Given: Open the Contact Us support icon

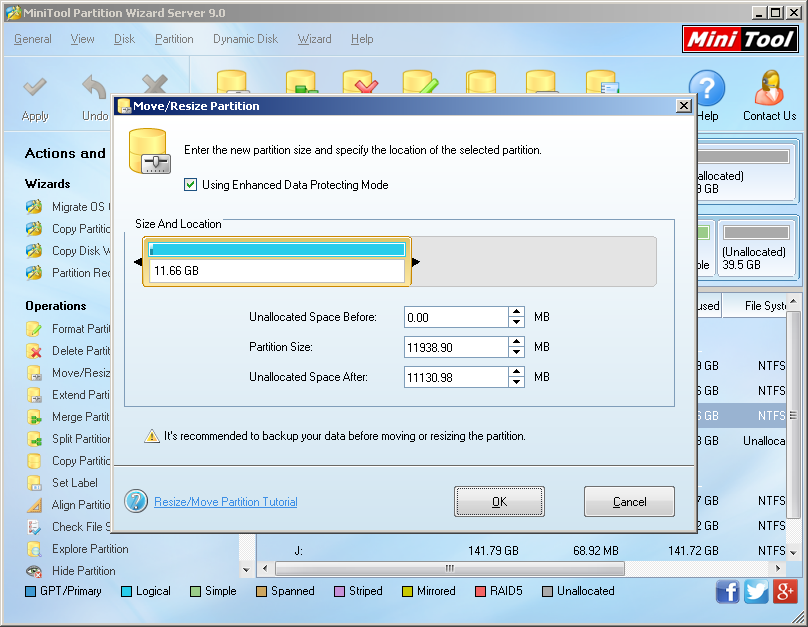Looking at the screenshot, I should point(769,88).
